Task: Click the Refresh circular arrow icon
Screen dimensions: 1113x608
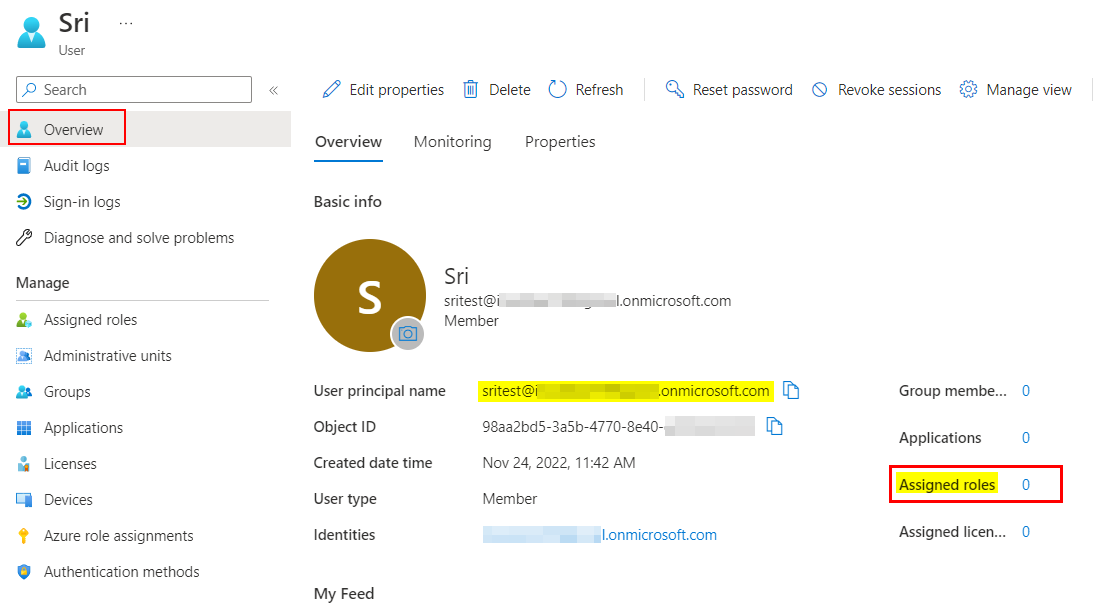Action: (558, 89)
